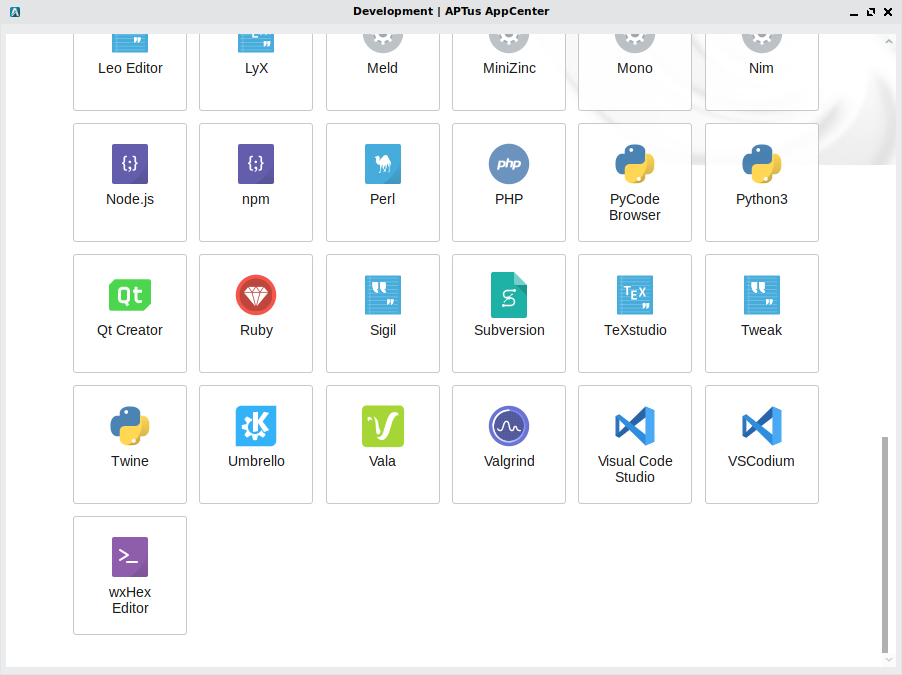Click the 'Tweak' label
This screenshot has width=902, height=675.
tap(762, 330)
